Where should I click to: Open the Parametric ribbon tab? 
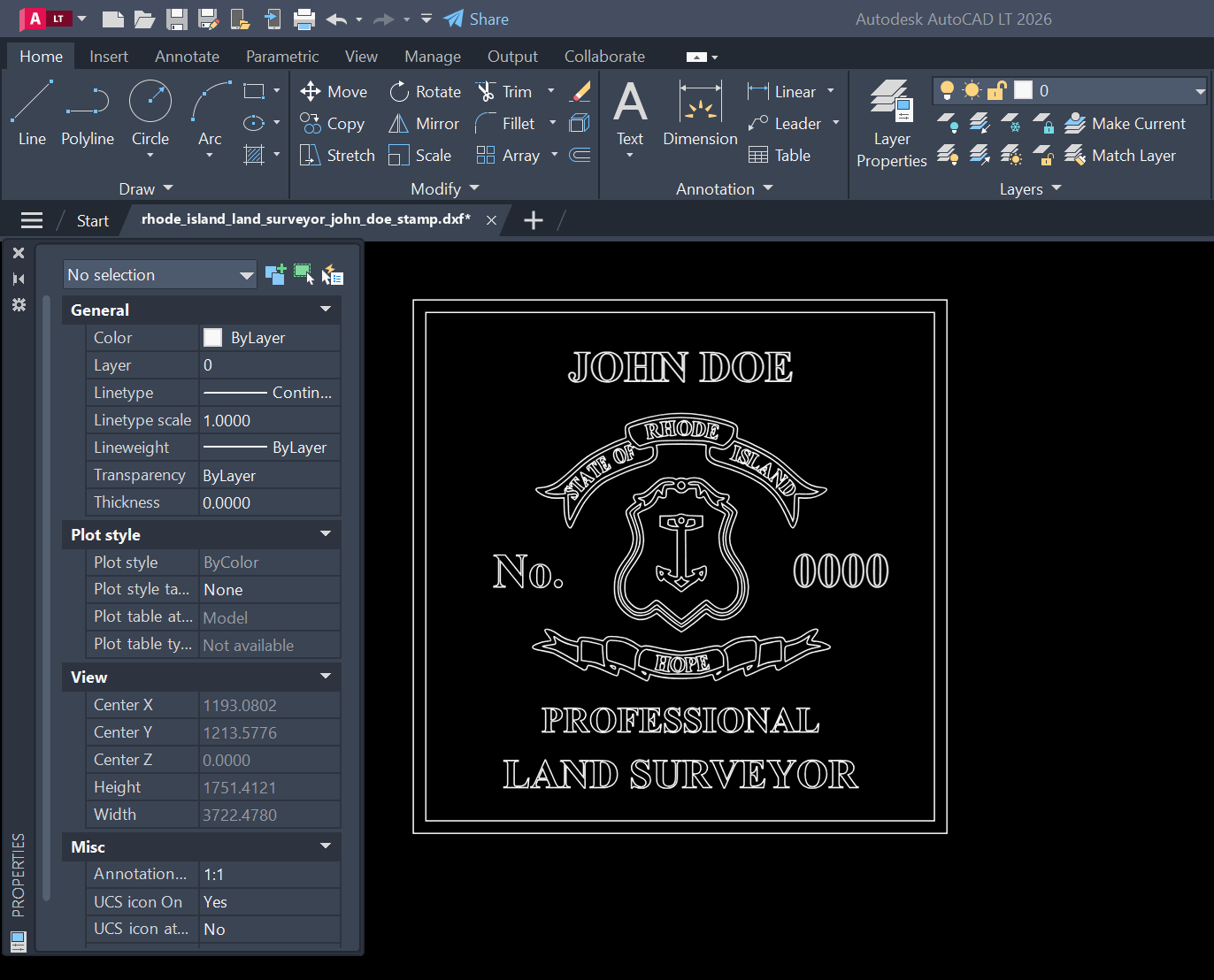click(x=282, y=56)
